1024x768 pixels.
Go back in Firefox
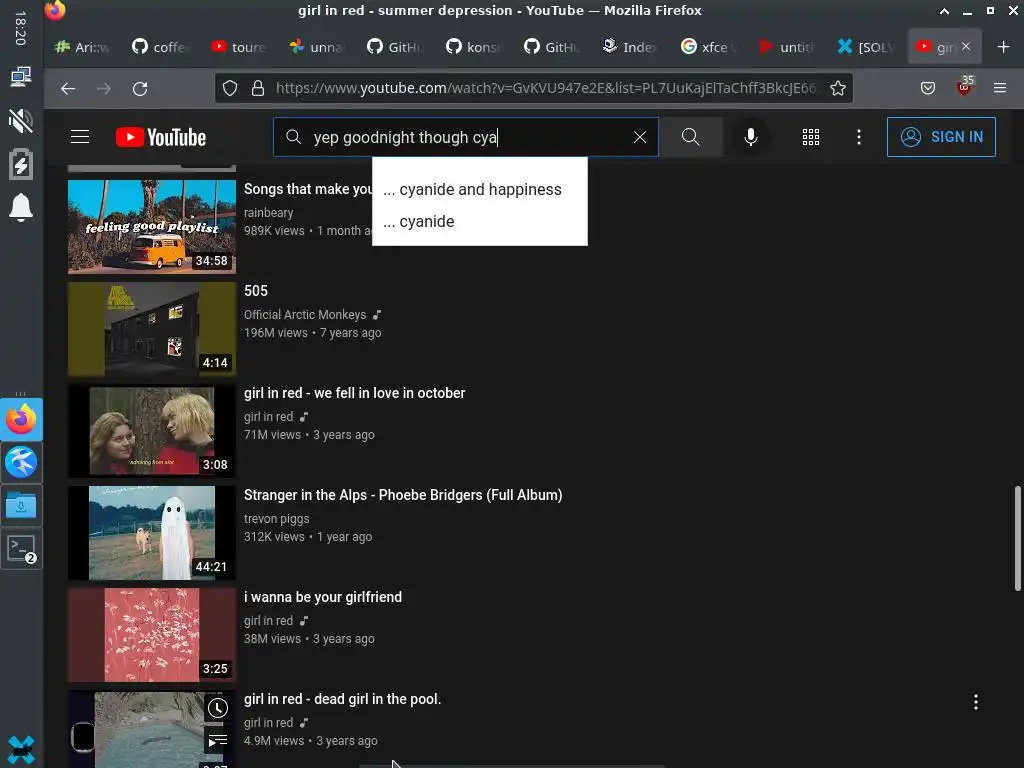tap(68, 88)
